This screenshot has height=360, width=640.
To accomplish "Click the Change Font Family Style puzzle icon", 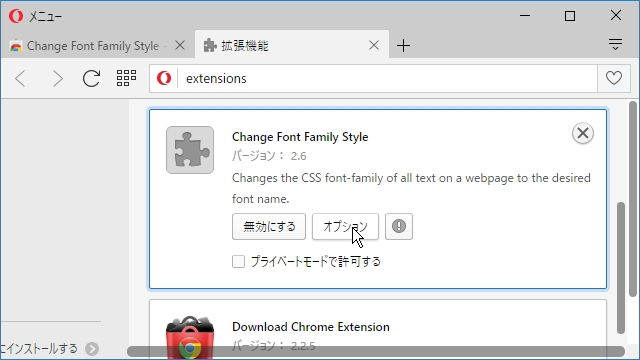I will tap(190, 150).
